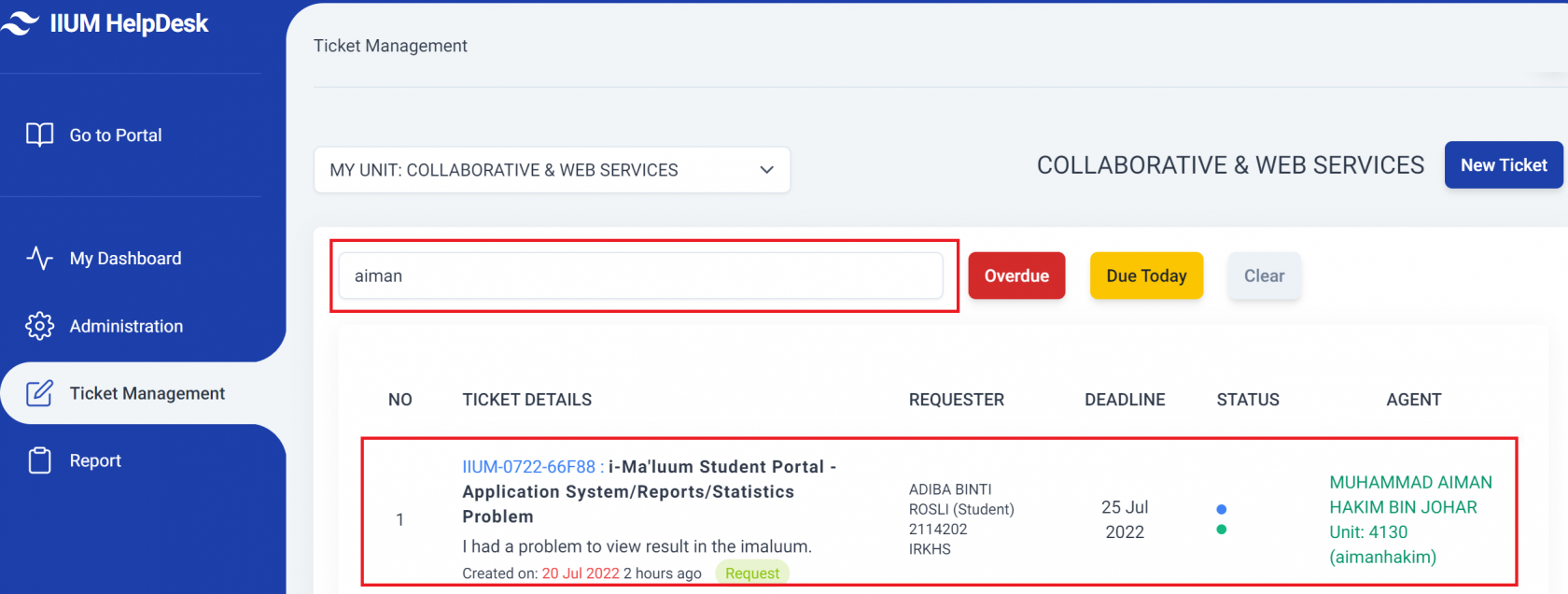Screen dimensions: 1568x594
Task: Click the Clear filter button
Action: (x=1264, y=276)
